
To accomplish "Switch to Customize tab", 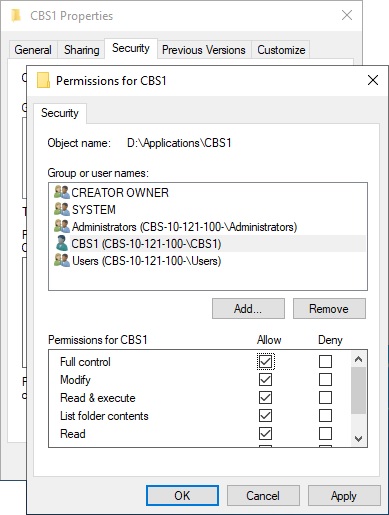I will (x=281, y=50).
